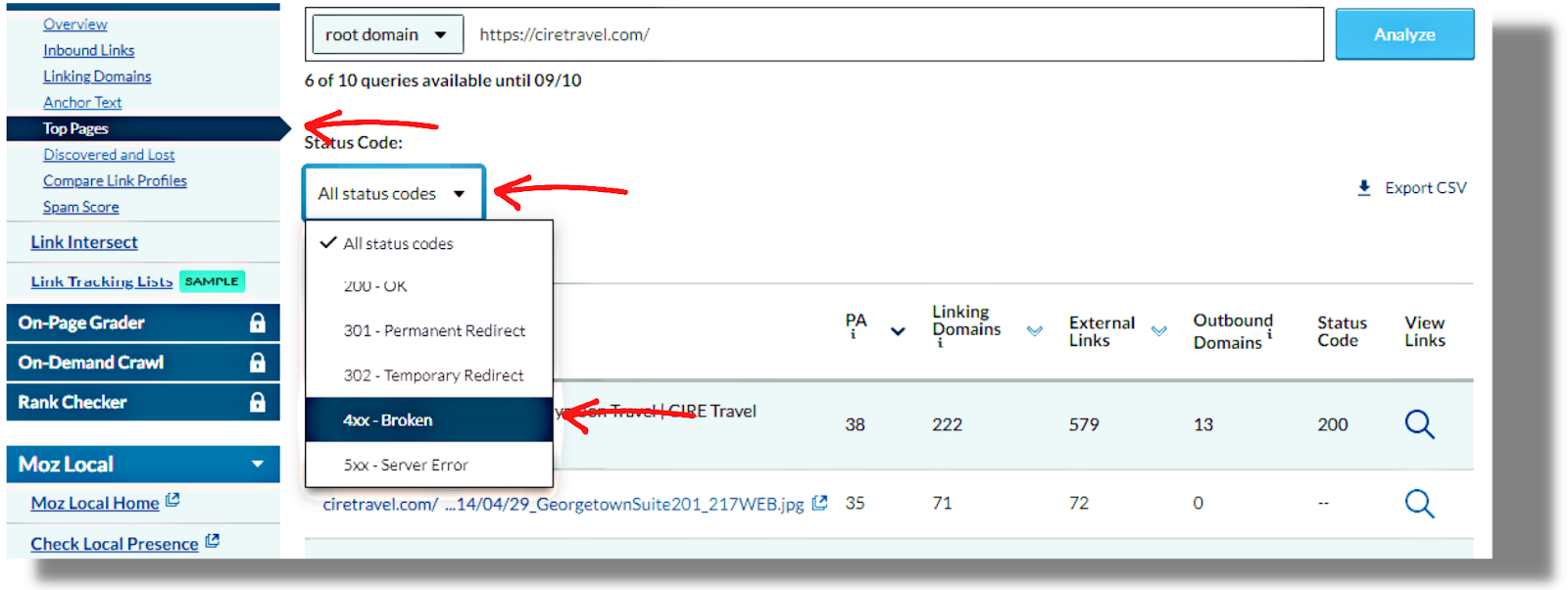Open external link icon next to GeorgetownSuite jpg URL

point(820,503)
